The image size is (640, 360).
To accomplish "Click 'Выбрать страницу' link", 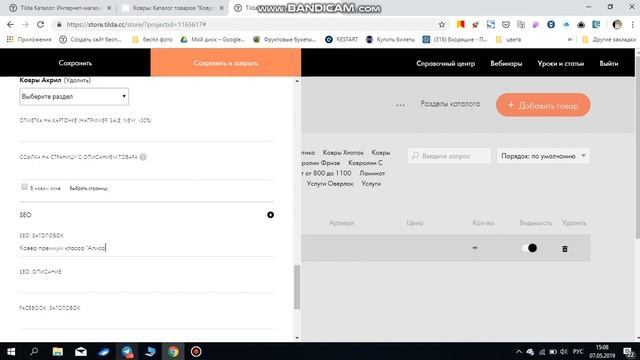I will (89, 188).
